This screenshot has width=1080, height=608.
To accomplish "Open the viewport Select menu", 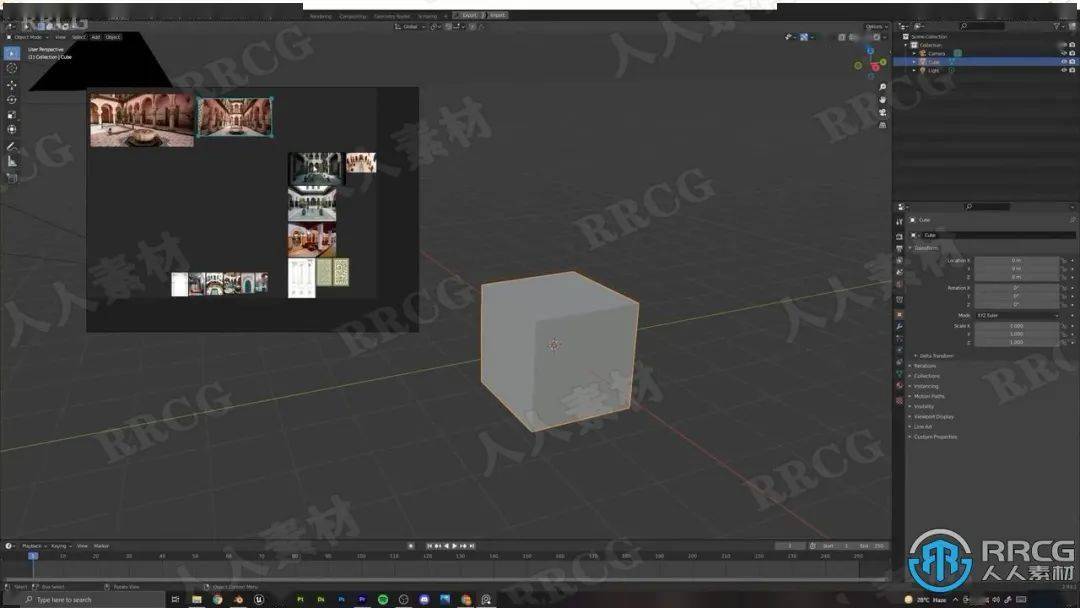I will [x=79, y=37].
